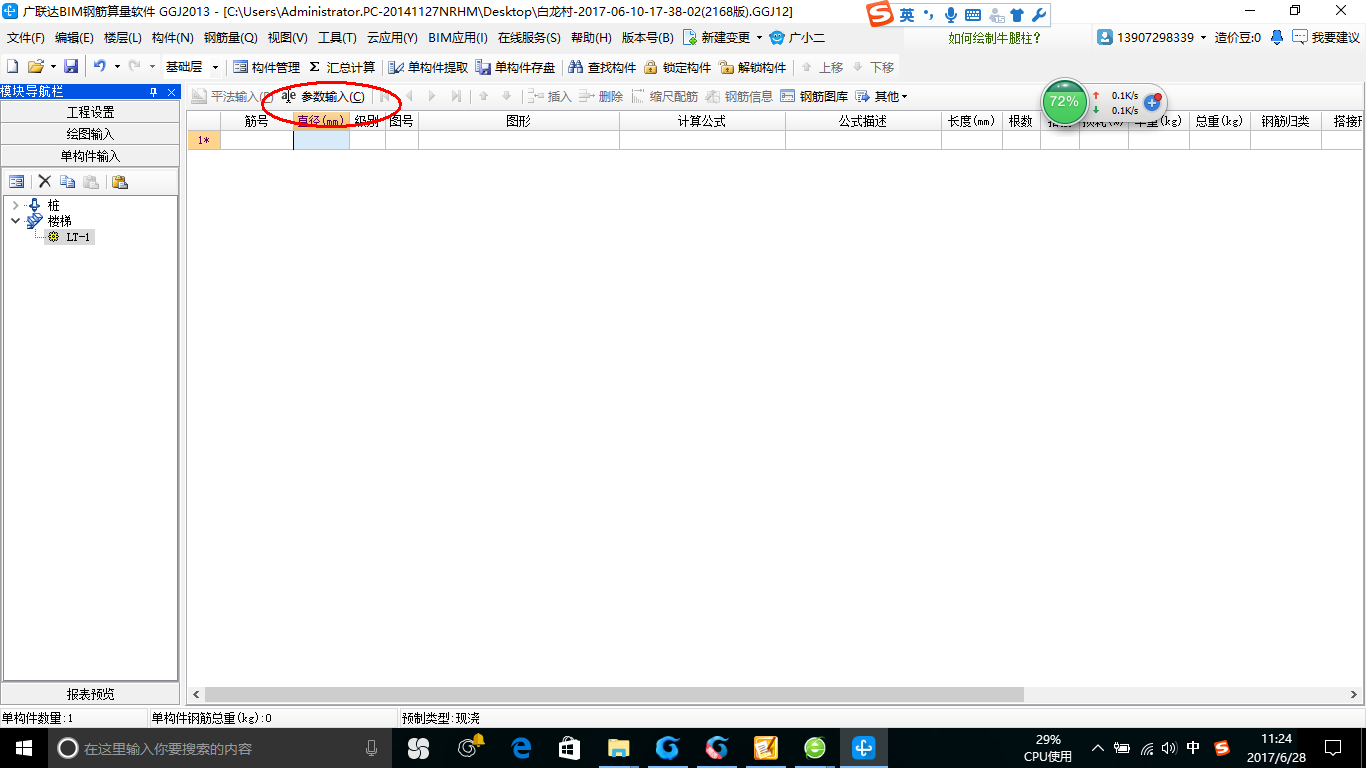The image size is (1366, 768).
Task: Click 查找构件 binoculars button
Action: coord(602,67)
